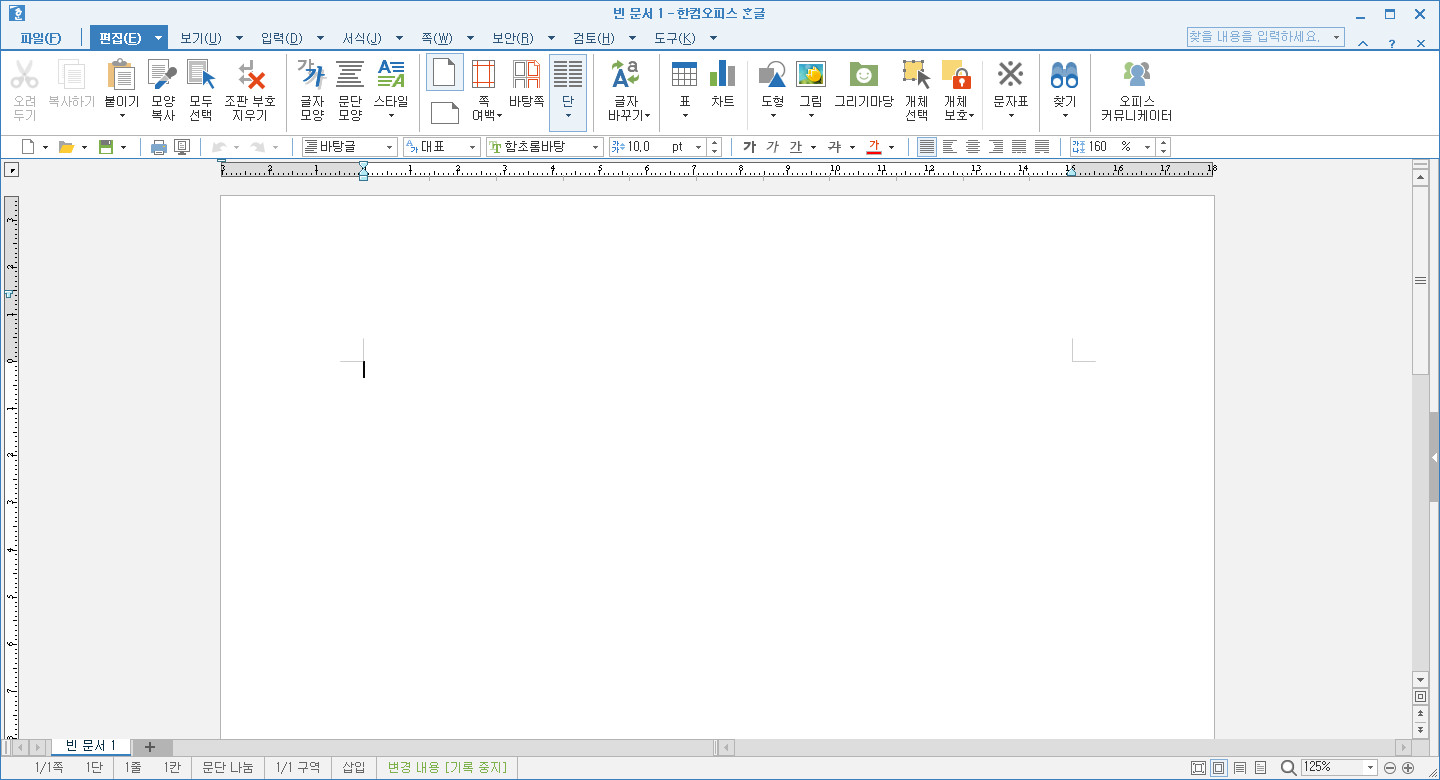Image resolution: width=1440 pixels, height=780 pixels.
Task: Click the help question mark icon
Action: (x=1391, y=43)
